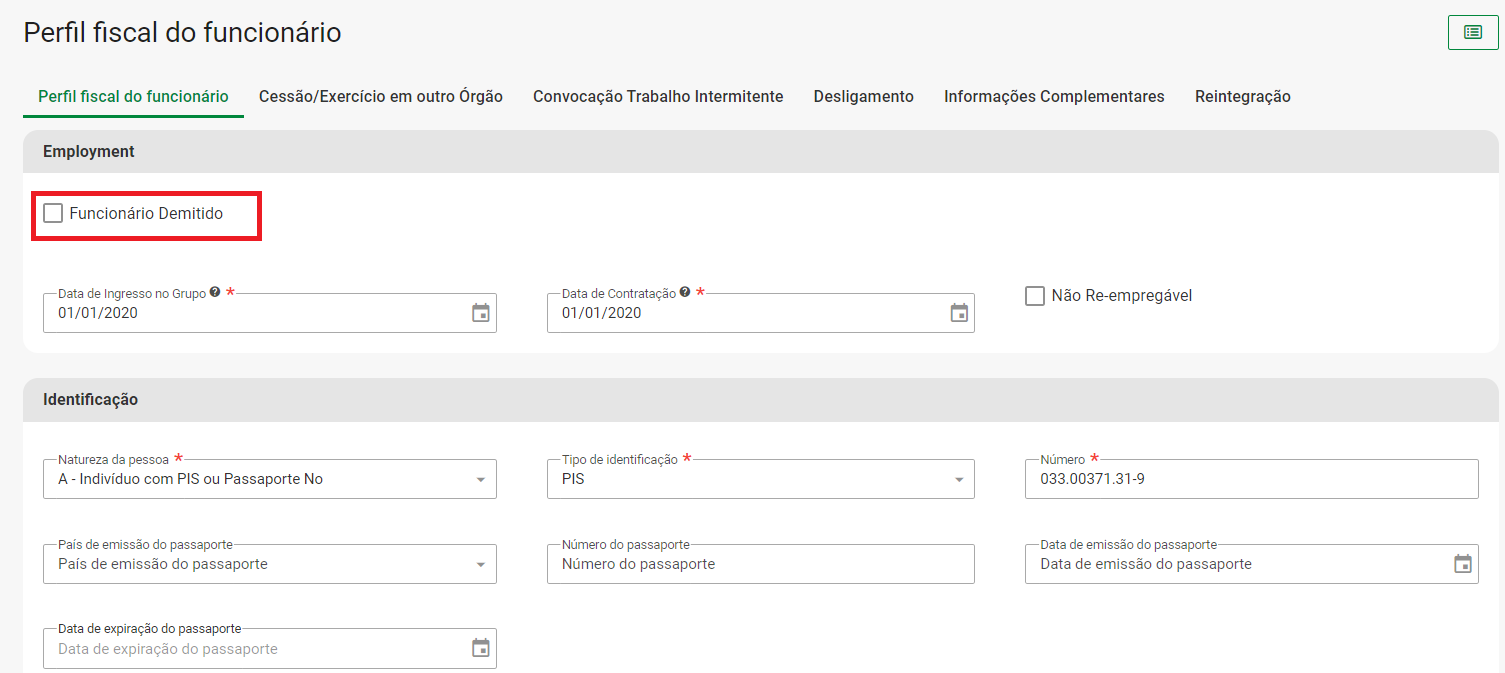The width and height of the screenshot is (1505, 673).
Task: Open calendar for Data de Ingresso no Grupo
Action: (x=480, y=313)
